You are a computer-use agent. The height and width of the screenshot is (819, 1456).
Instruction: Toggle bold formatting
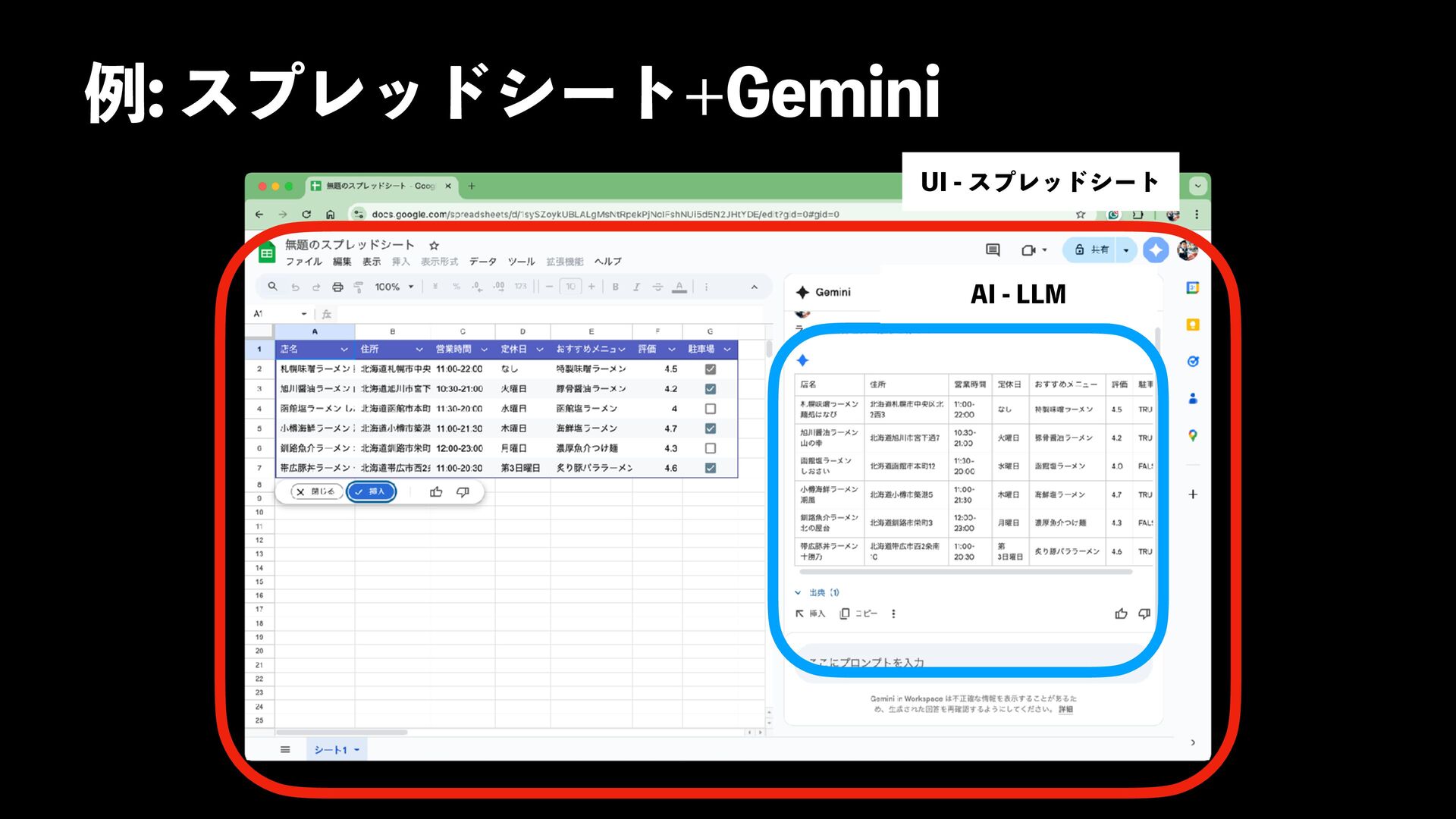pos(615,287)
